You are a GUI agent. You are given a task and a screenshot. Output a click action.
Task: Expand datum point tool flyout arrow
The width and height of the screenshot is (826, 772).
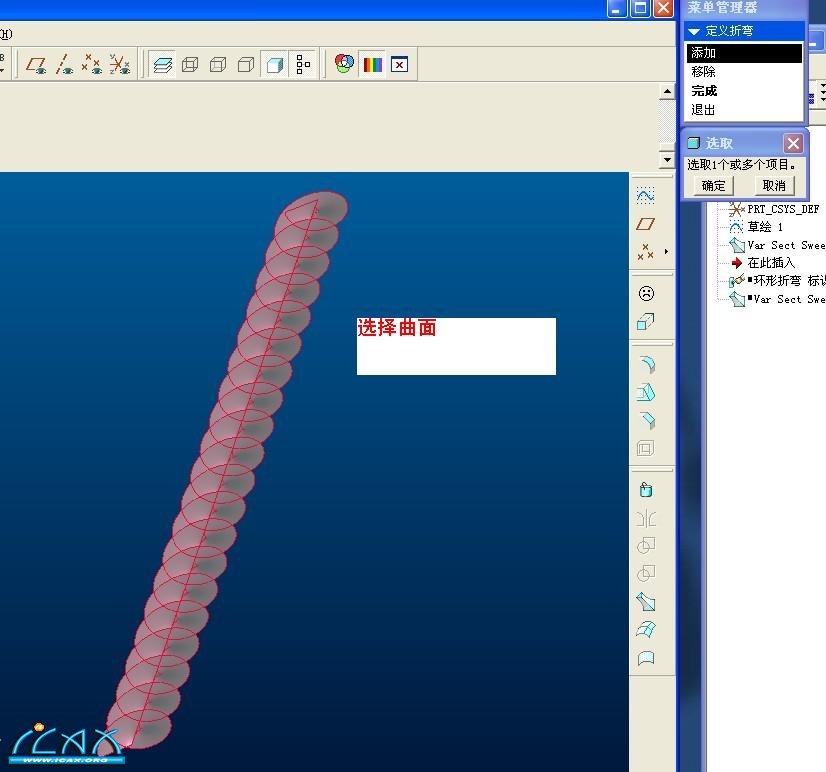point(666,252)
